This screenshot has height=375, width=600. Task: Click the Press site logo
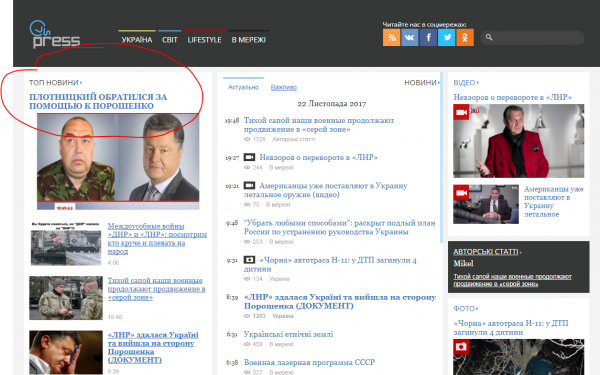point(55,34)
